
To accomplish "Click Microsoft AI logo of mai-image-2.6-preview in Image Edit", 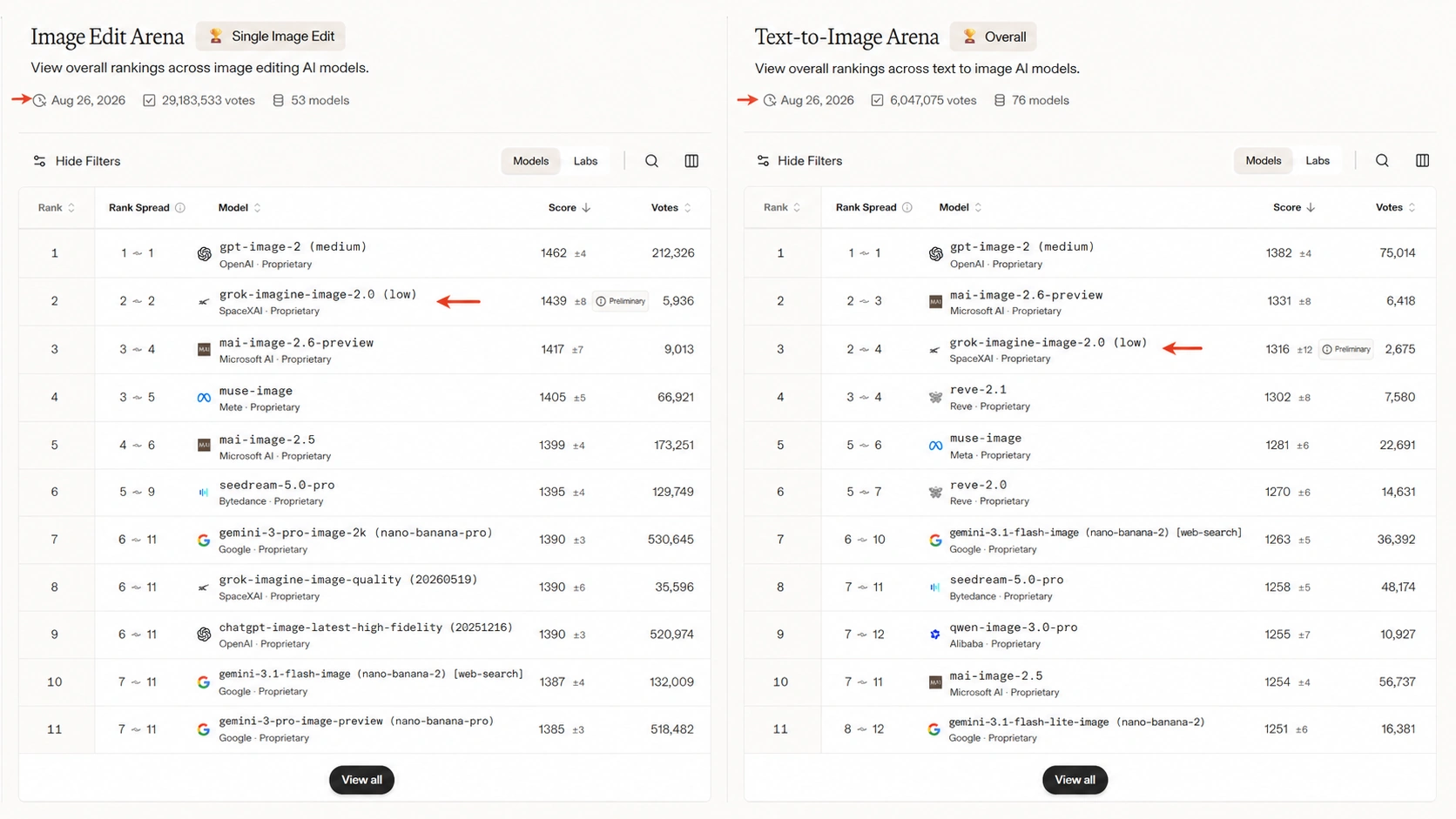I will point(204,350).
